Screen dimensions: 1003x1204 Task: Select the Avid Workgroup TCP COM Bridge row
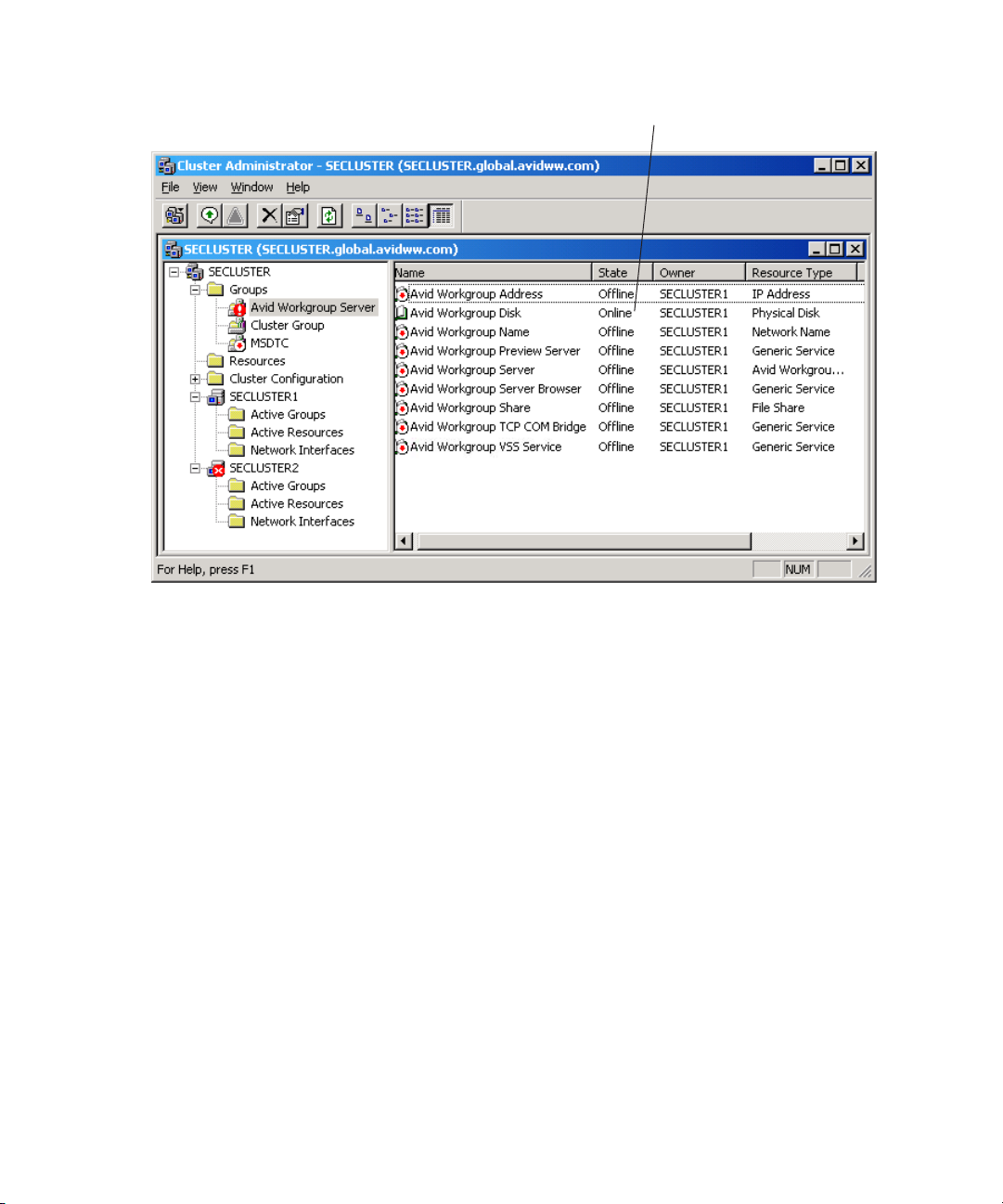point(629,427)
